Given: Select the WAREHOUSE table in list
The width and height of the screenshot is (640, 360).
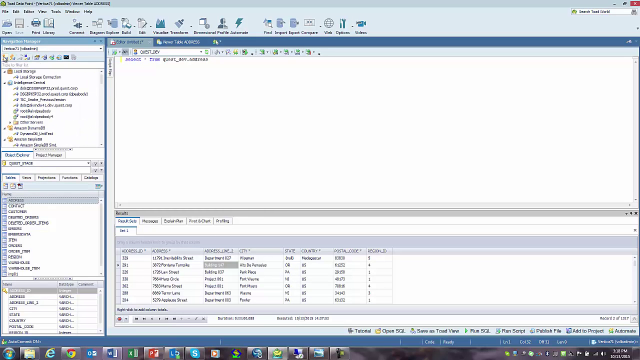Looking at the screenshot, I should (x=19, y=263).
